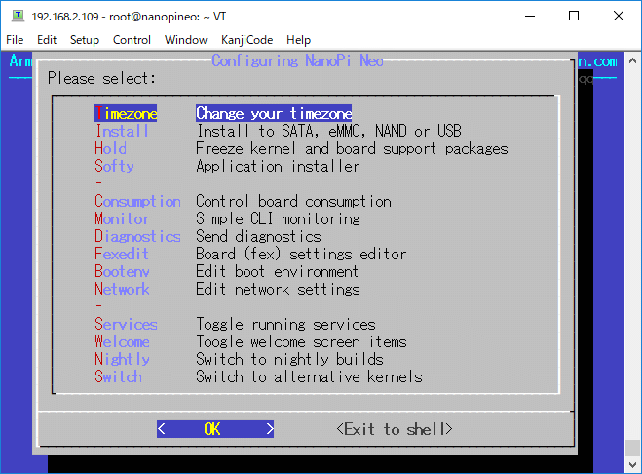Image resolution: width=642 pixels, height=474 pixels.
Task: Click the 'Please select:' prompt
Action: coord(102,78)
